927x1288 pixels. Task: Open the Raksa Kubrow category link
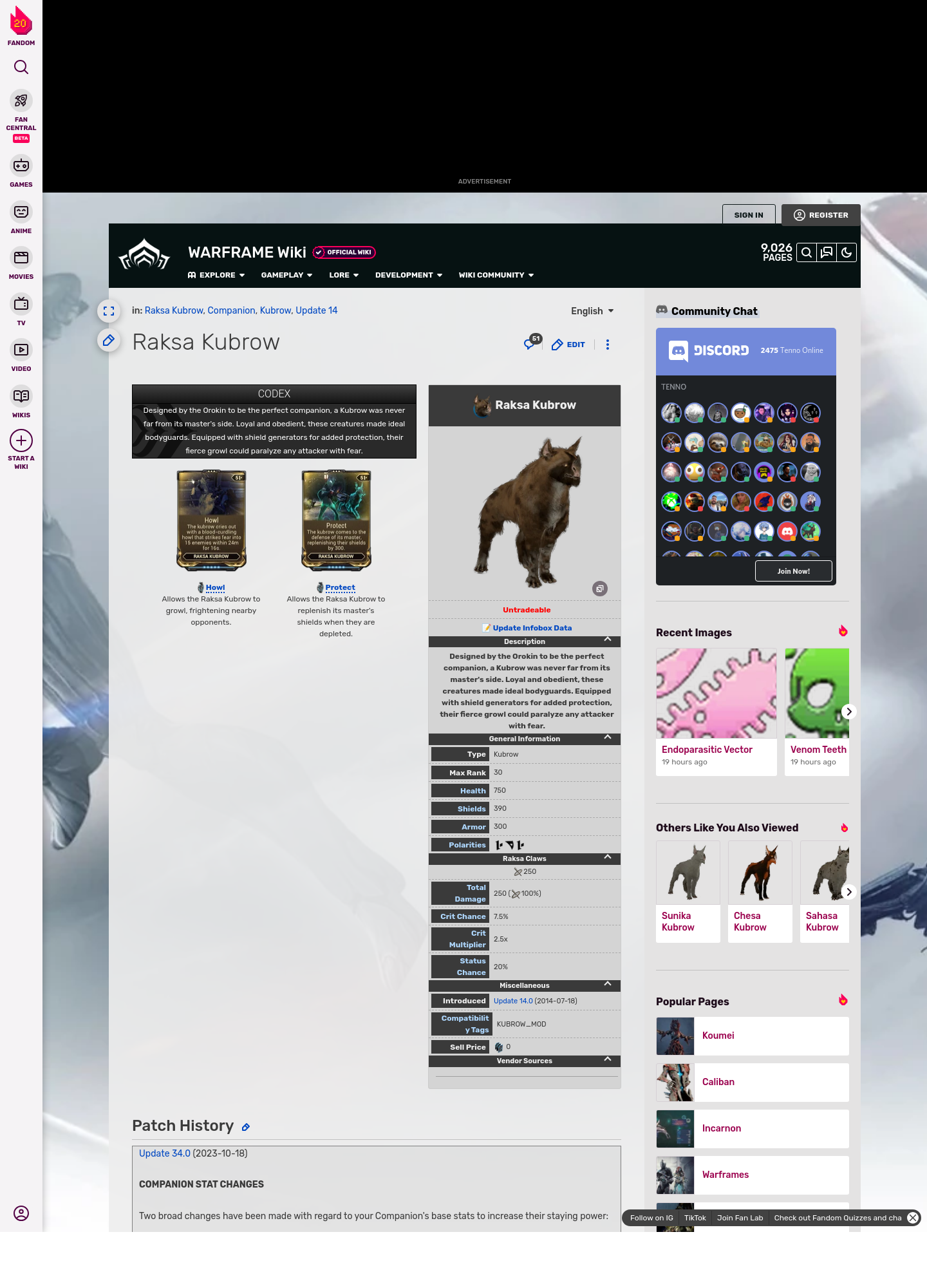coord(174,310)
